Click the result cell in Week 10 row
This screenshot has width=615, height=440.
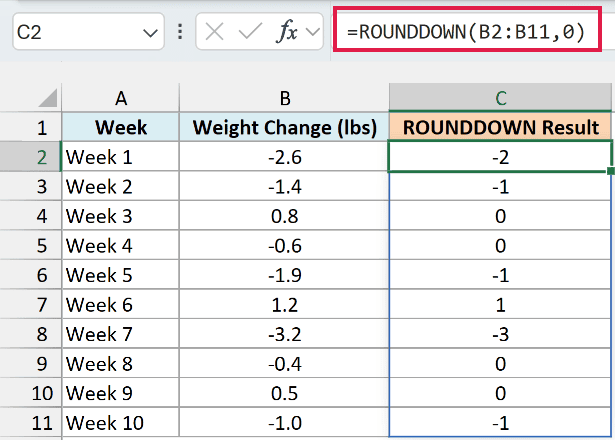click(500, 422)
